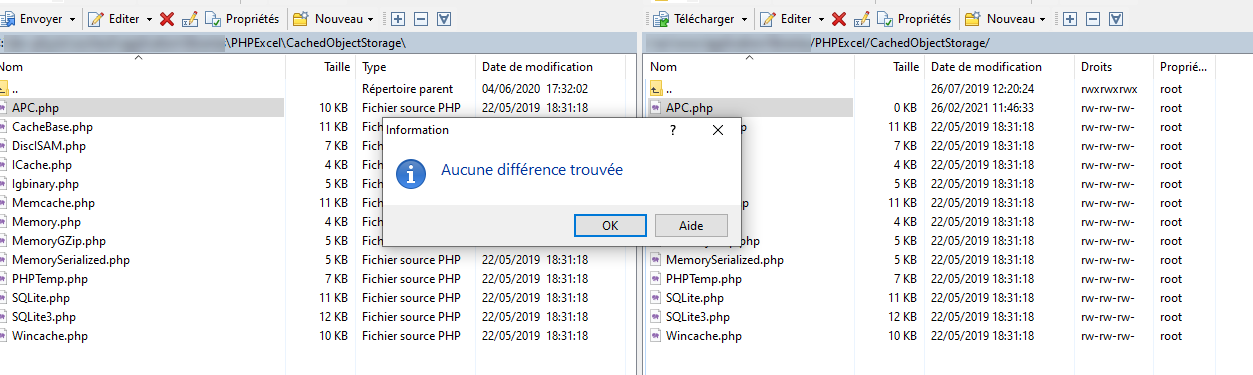Click the rename icon in right panel toolbar
The height and width of the screenshot is (375, 1253).
[862, 19]
